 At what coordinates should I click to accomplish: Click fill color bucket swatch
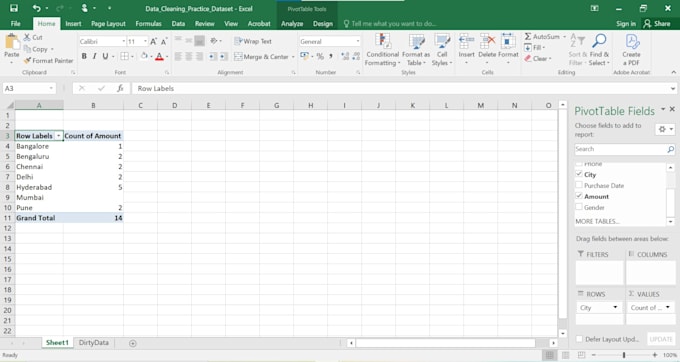(144, 56)
